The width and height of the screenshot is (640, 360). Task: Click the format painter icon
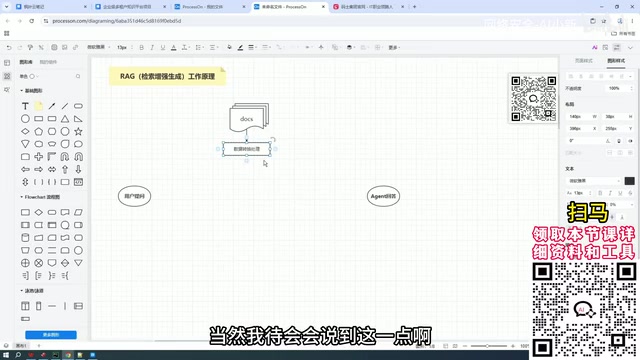point(30,47)
